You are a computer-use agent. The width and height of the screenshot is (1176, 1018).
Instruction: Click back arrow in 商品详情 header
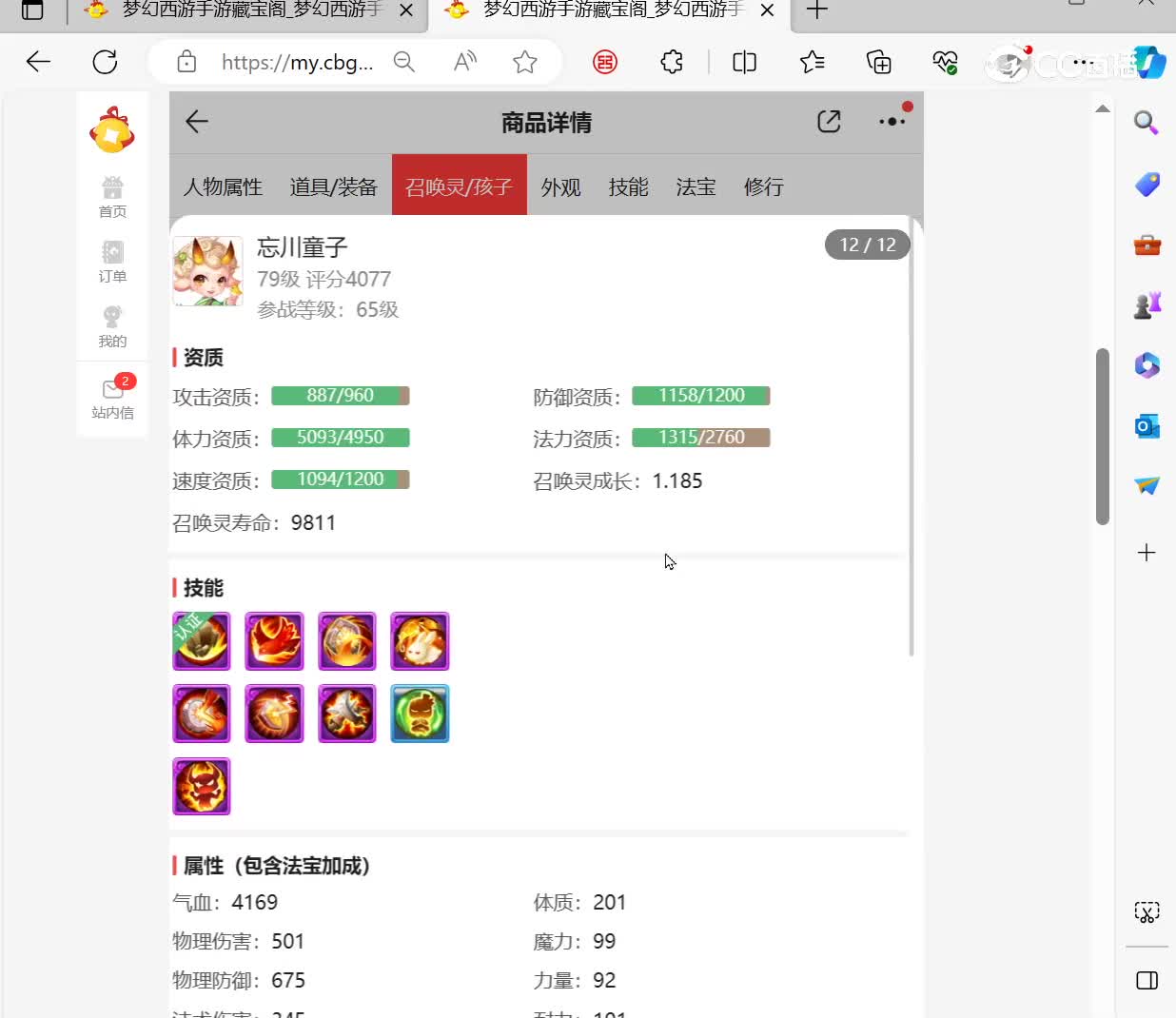point(197,122)
